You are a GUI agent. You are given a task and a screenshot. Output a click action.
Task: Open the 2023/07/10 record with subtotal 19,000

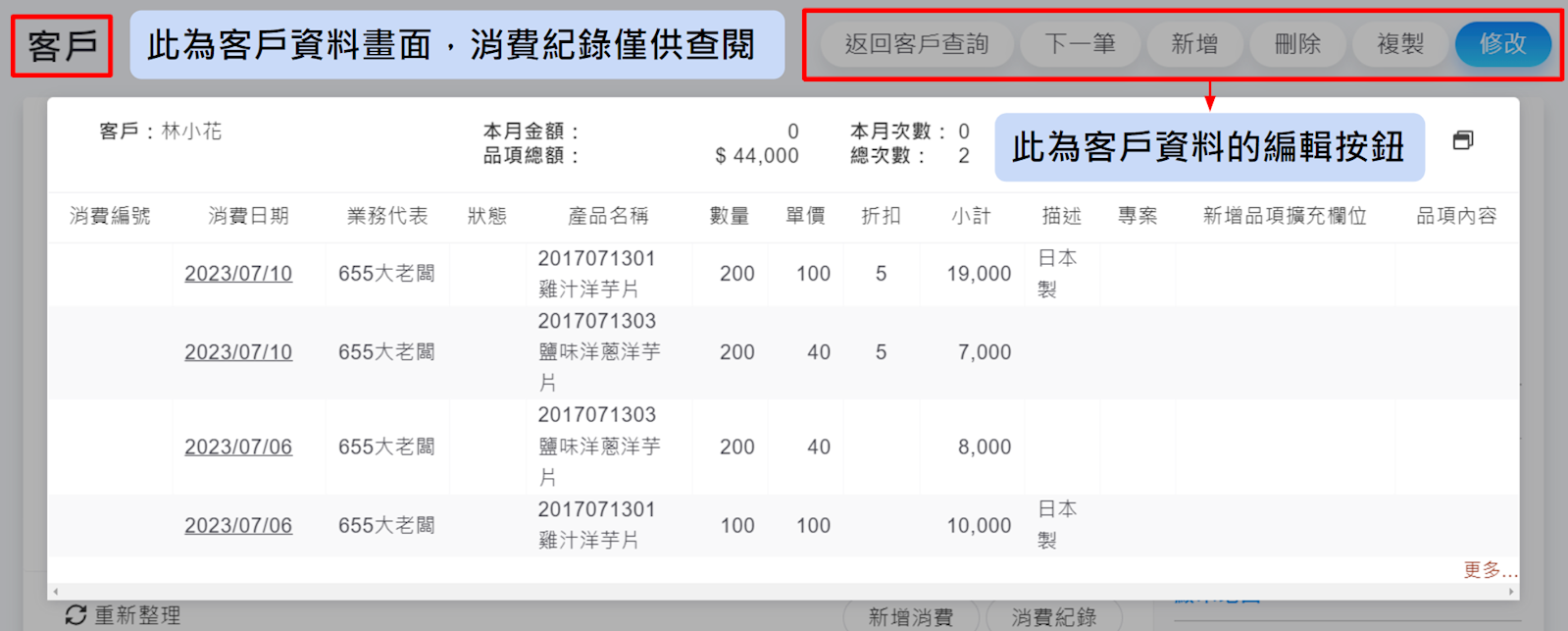tap(238, 274)
